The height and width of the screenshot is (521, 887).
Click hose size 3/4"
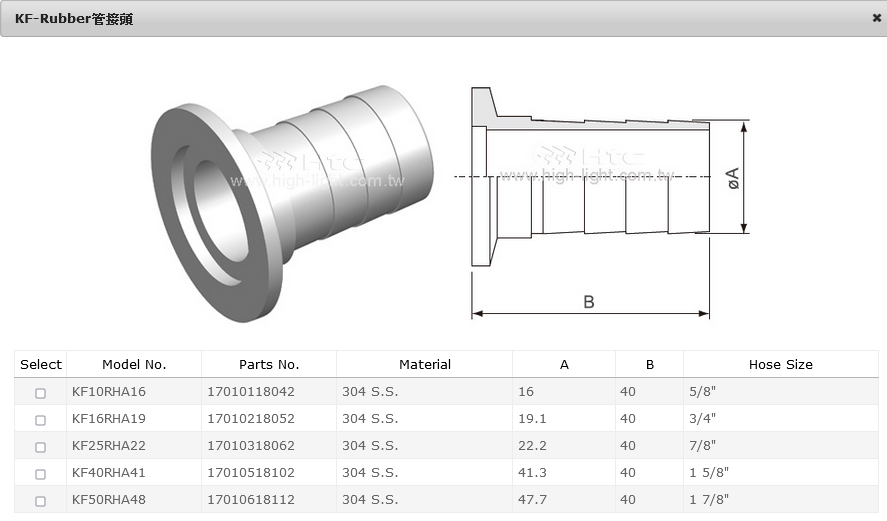tap(703, 419)
